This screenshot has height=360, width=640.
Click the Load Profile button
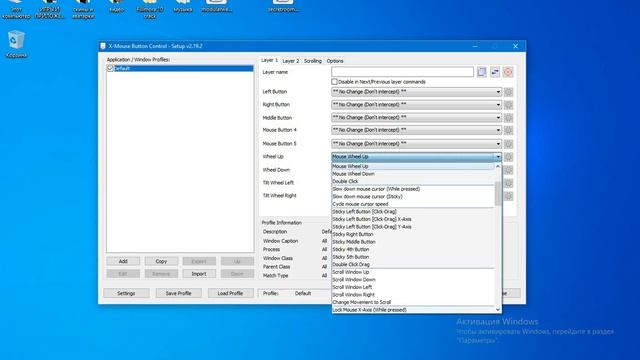tap(230, 293)
